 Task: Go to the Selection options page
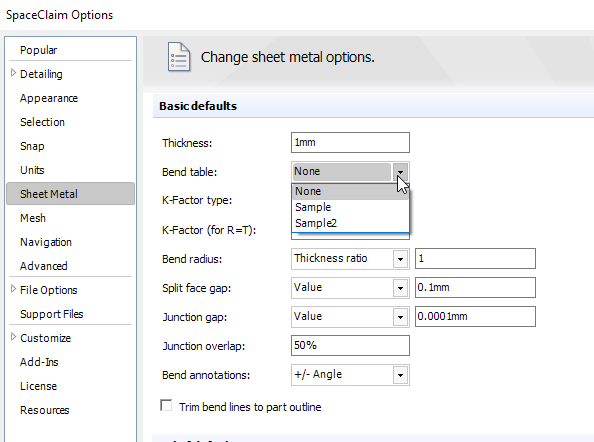click(42, 122)
